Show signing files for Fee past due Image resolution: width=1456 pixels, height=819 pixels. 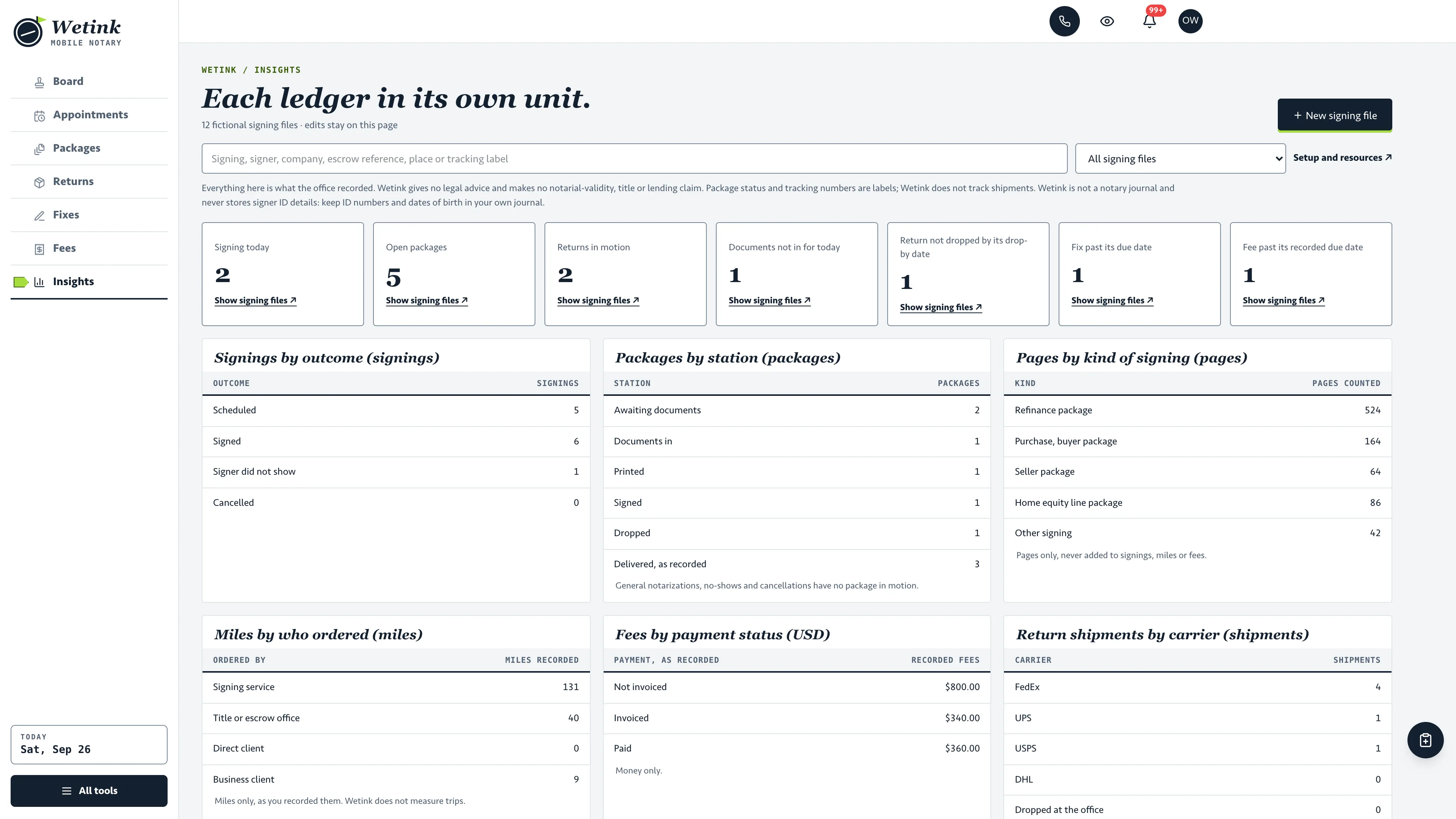(x=1283, y=300)
